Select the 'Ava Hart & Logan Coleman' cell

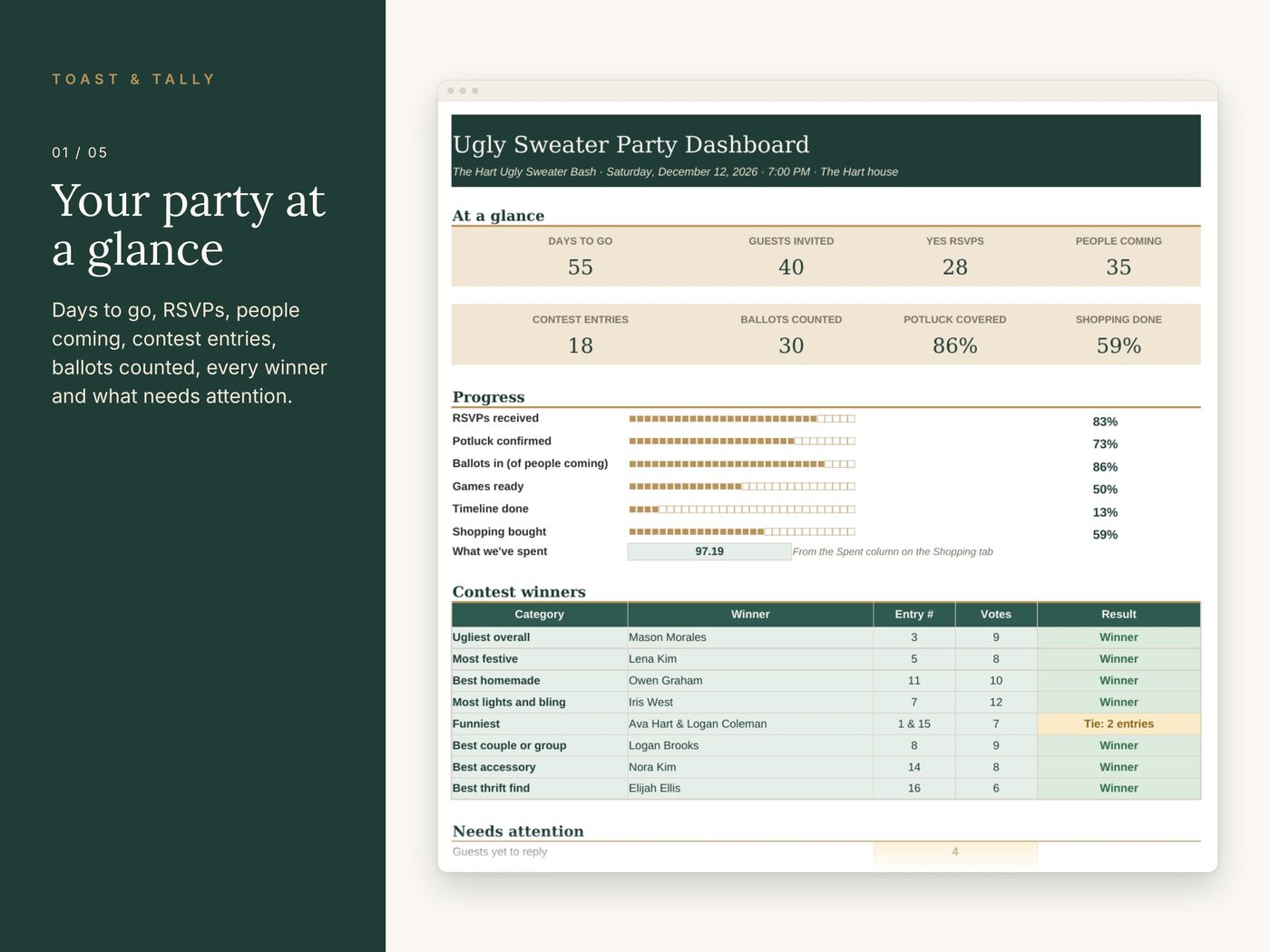tap(750, 724)
